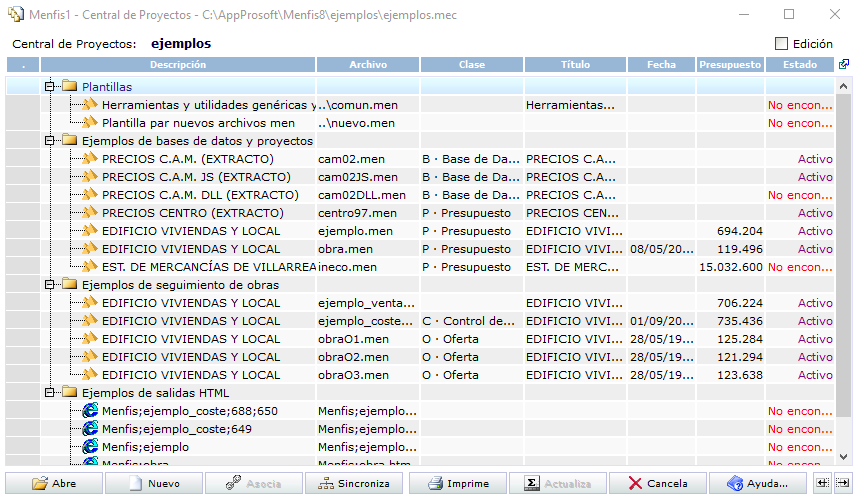
Task: Click the date cell 08/05/20...
Action: pos(662,249)
